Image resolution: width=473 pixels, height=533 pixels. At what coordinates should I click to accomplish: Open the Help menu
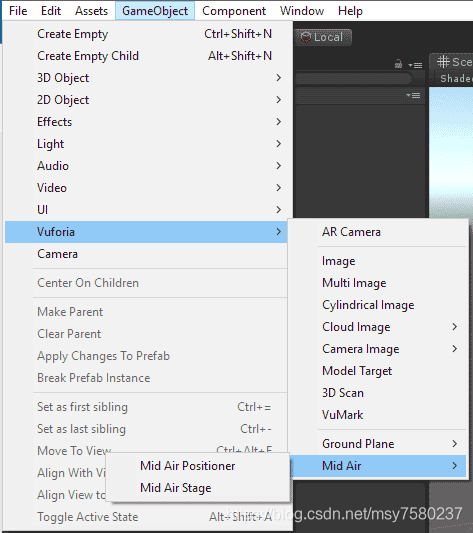click(x=350, y=11)
